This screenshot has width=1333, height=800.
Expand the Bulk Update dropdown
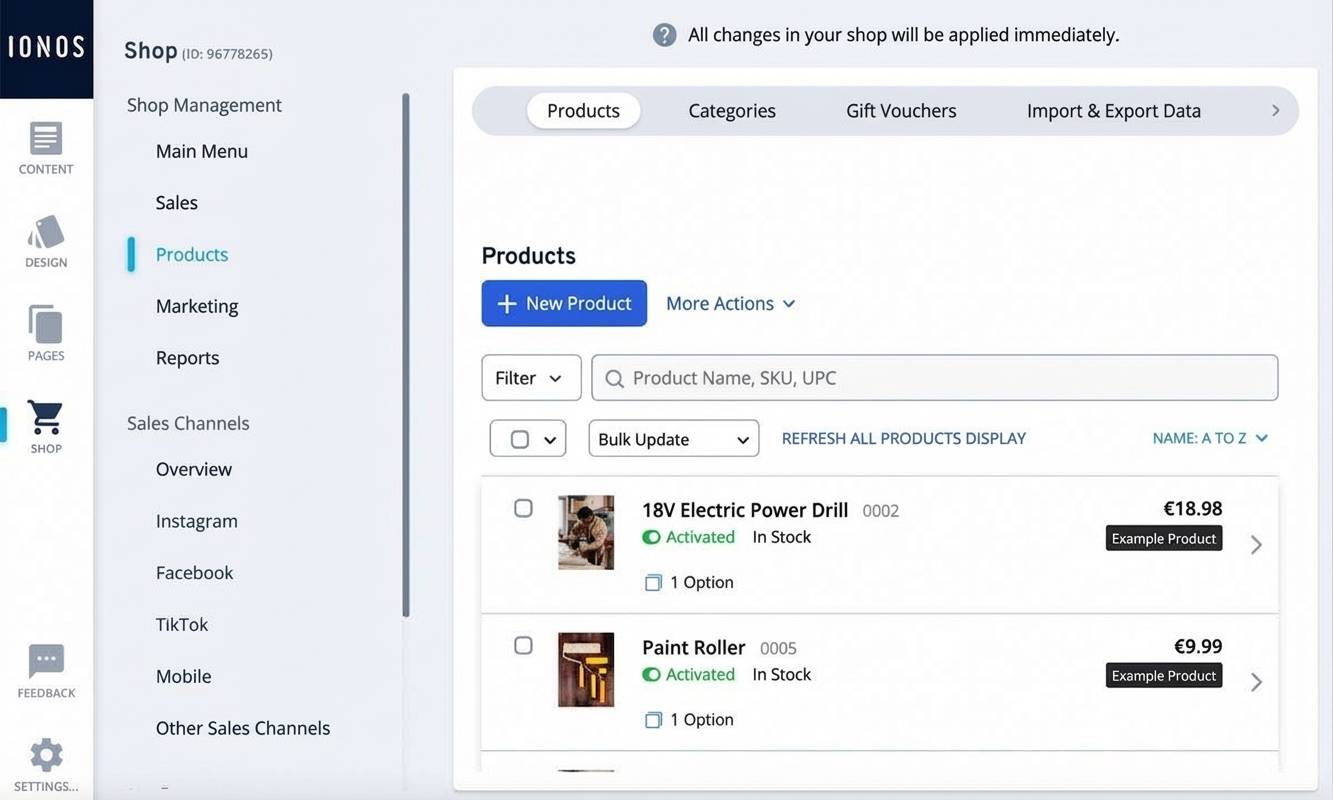coord(673,439)
